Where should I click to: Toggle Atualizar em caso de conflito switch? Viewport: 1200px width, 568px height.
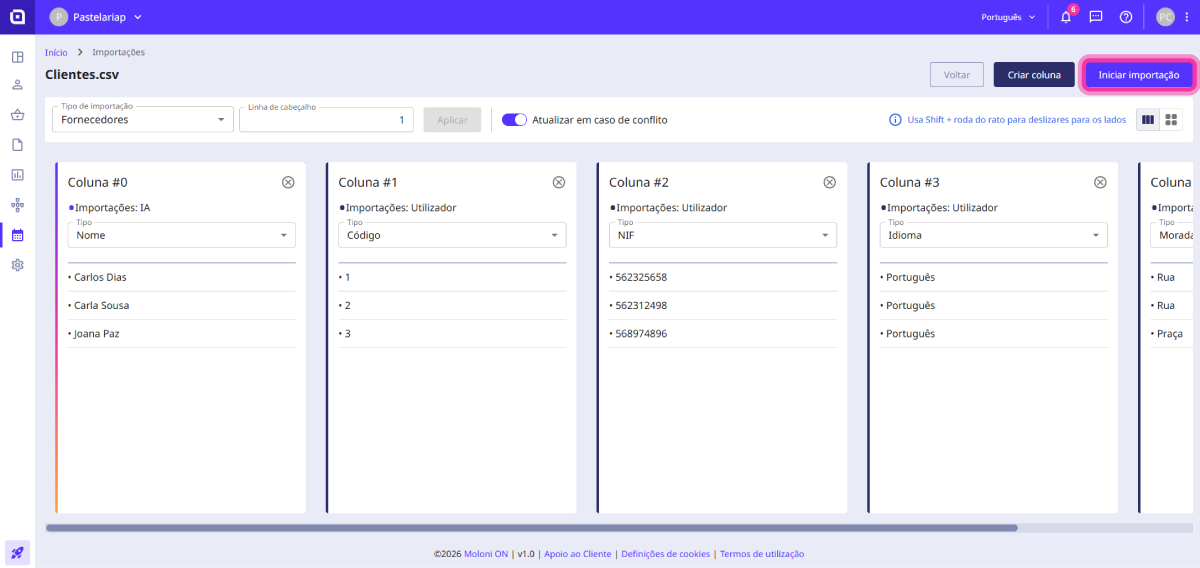click(514, 119)
